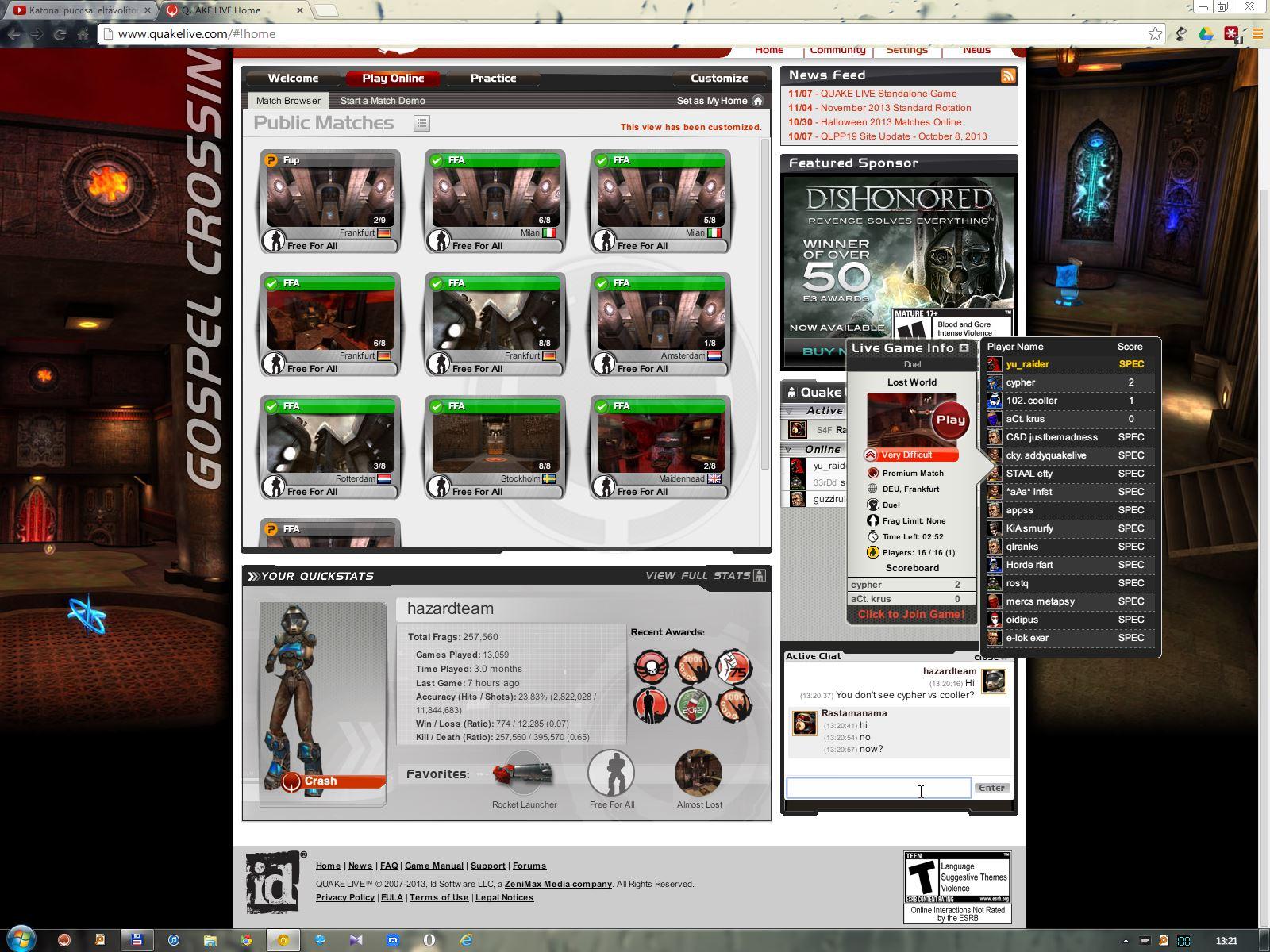Open iTunes from the taskbar
The width and height of the screenshot is (1270, 952).
click(173, 940)
